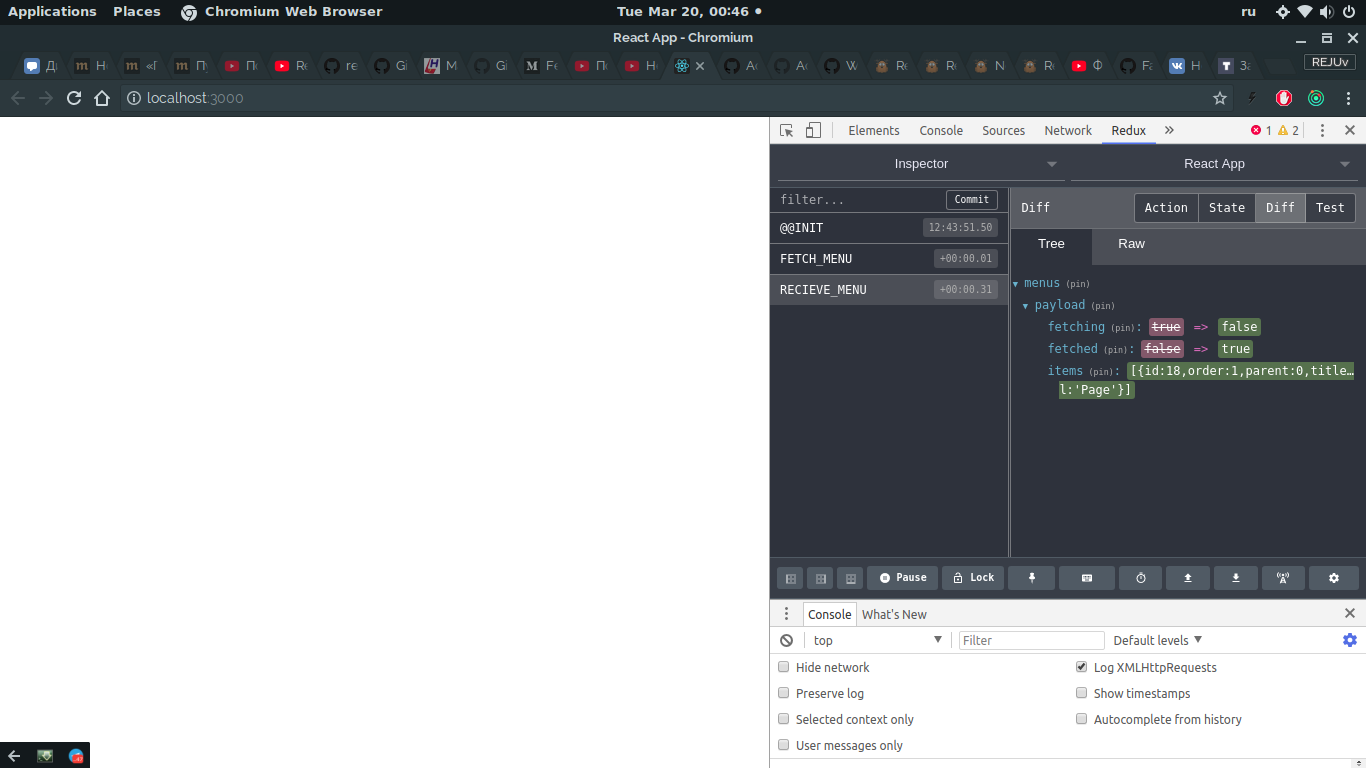Click the console Filter input field

pos(1032,640)
